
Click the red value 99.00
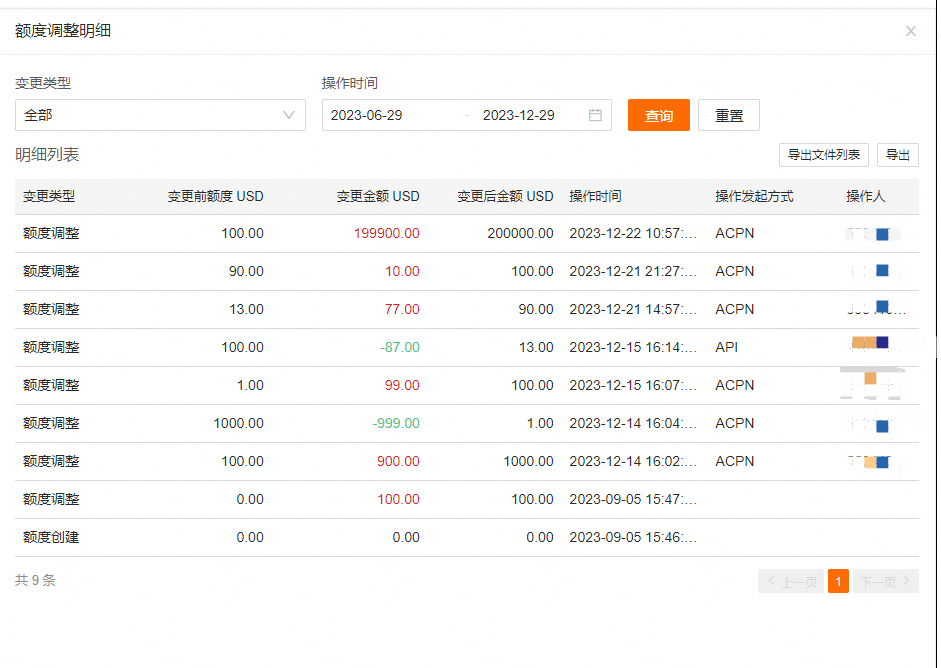click(x=402, y=385)
